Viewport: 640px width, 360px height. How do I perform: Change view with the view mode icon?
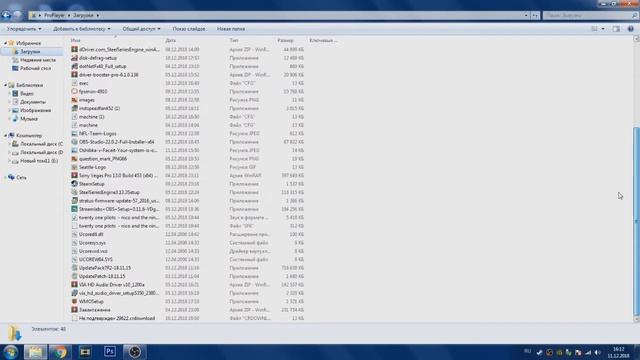(594, 29)
